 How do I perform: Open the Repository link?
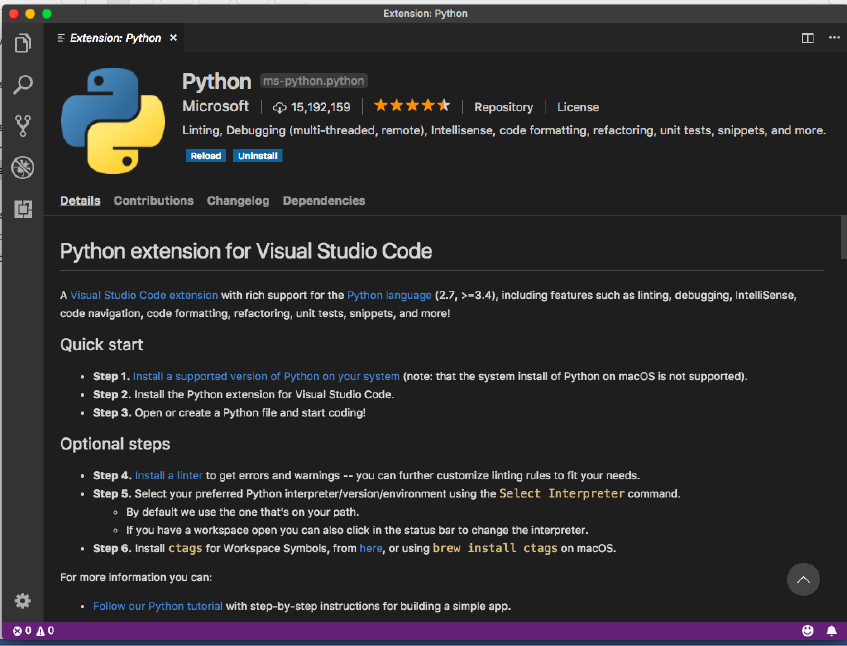503,107
